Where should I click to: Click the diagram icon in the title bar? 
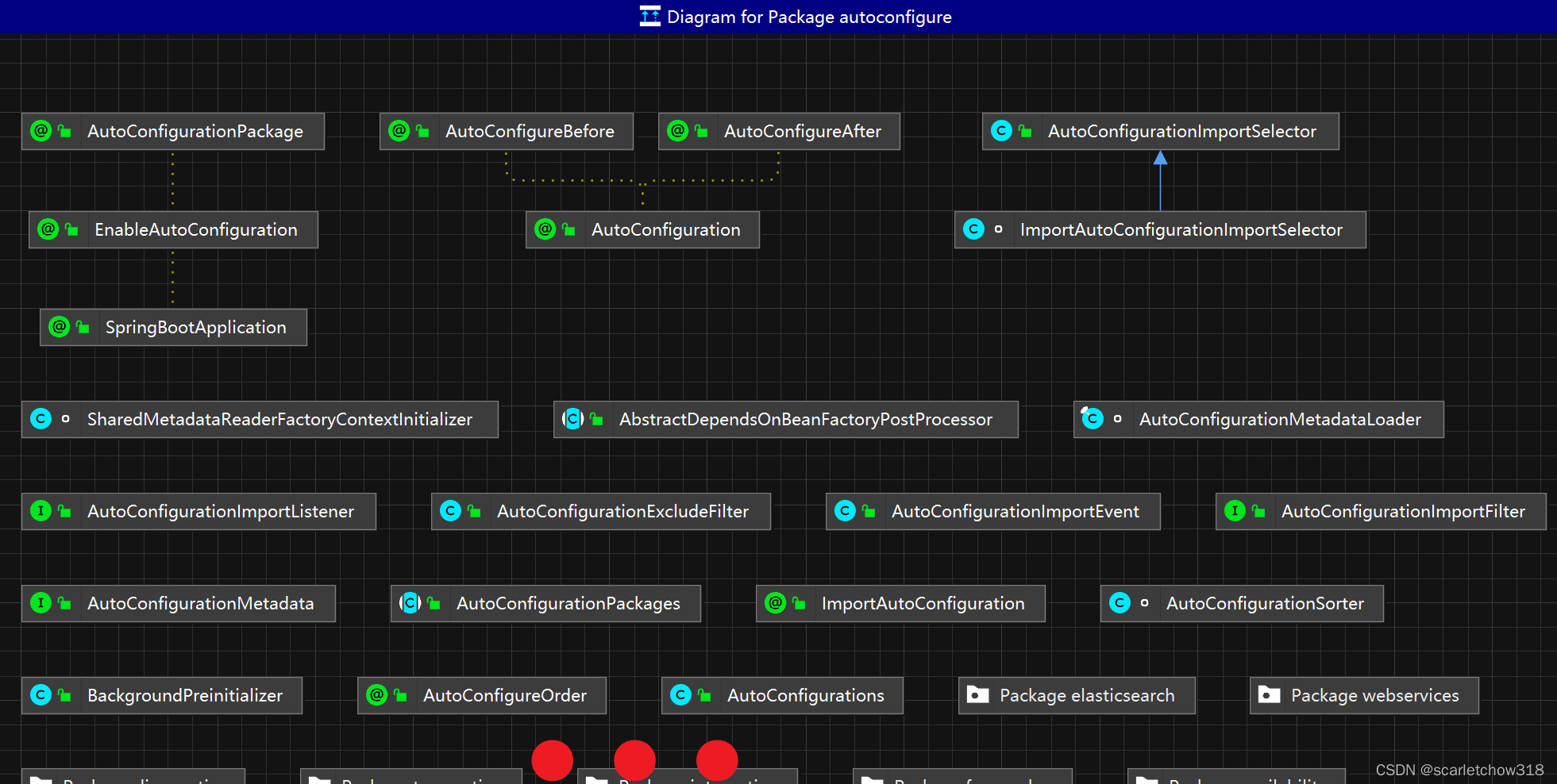pos(649,16)
